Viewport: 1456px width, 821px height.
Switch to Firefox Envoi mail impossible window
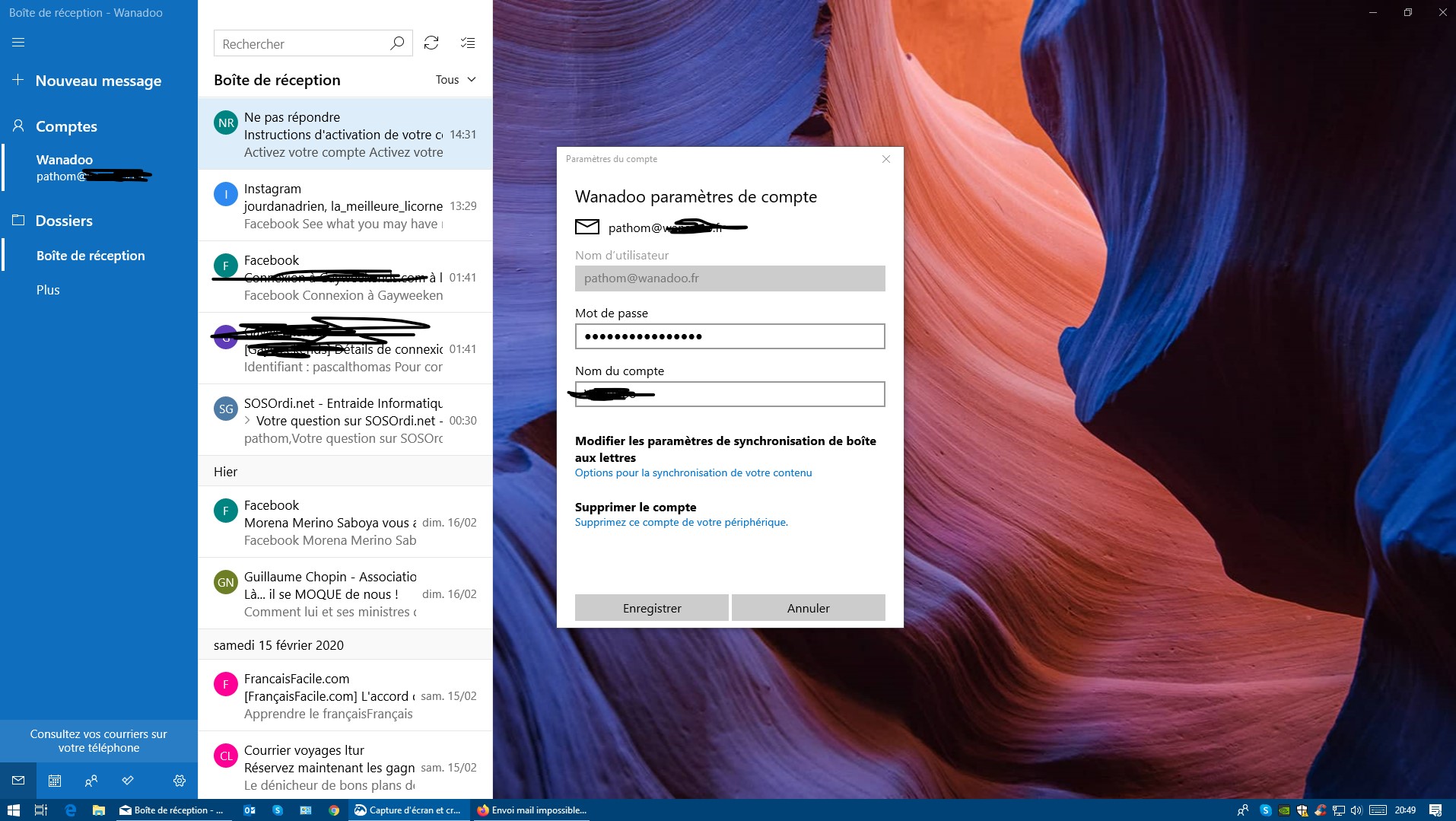point(532,810)
